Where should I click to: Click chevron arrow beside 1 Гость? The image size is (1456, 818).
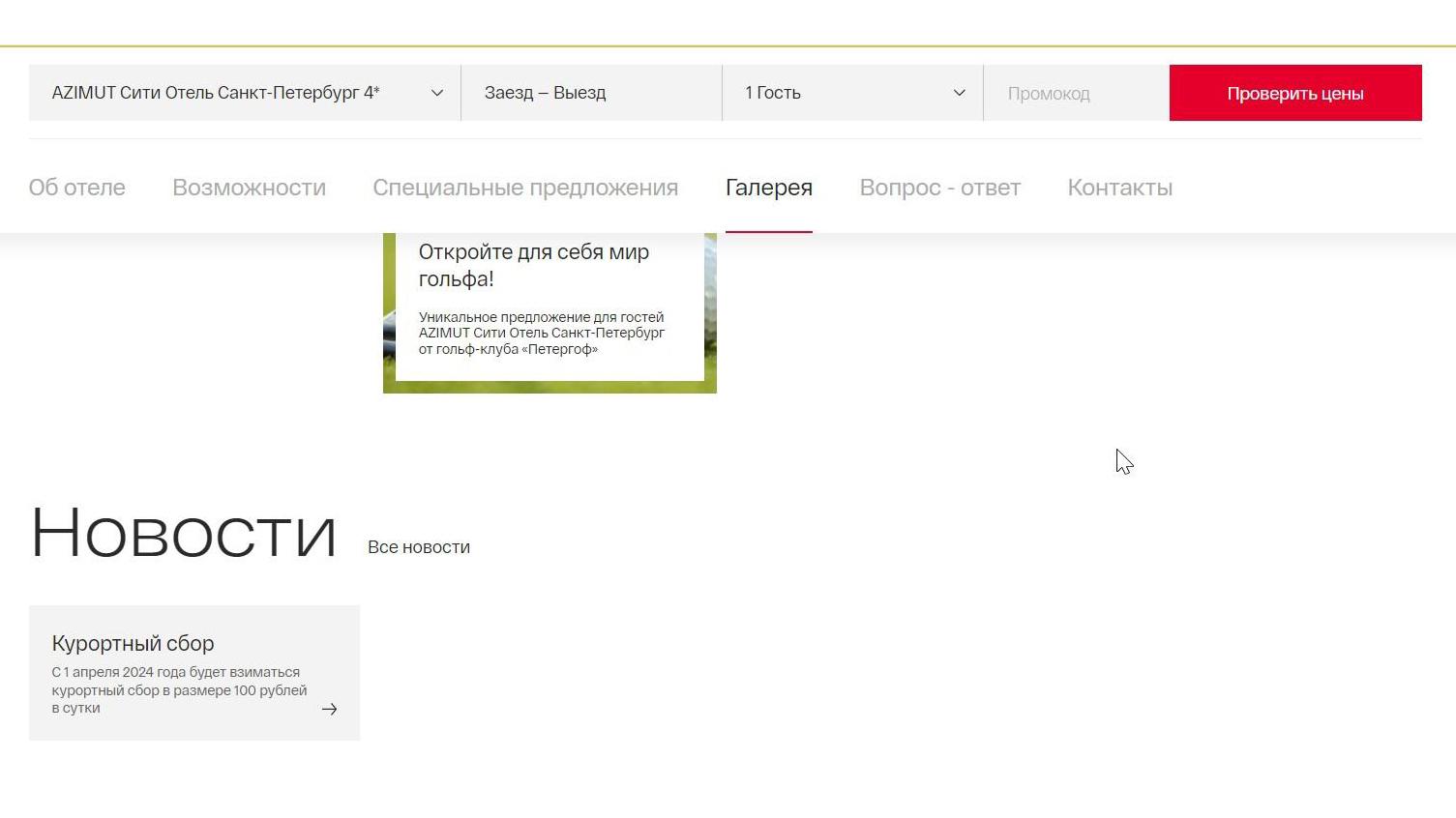tap(960, 93)
